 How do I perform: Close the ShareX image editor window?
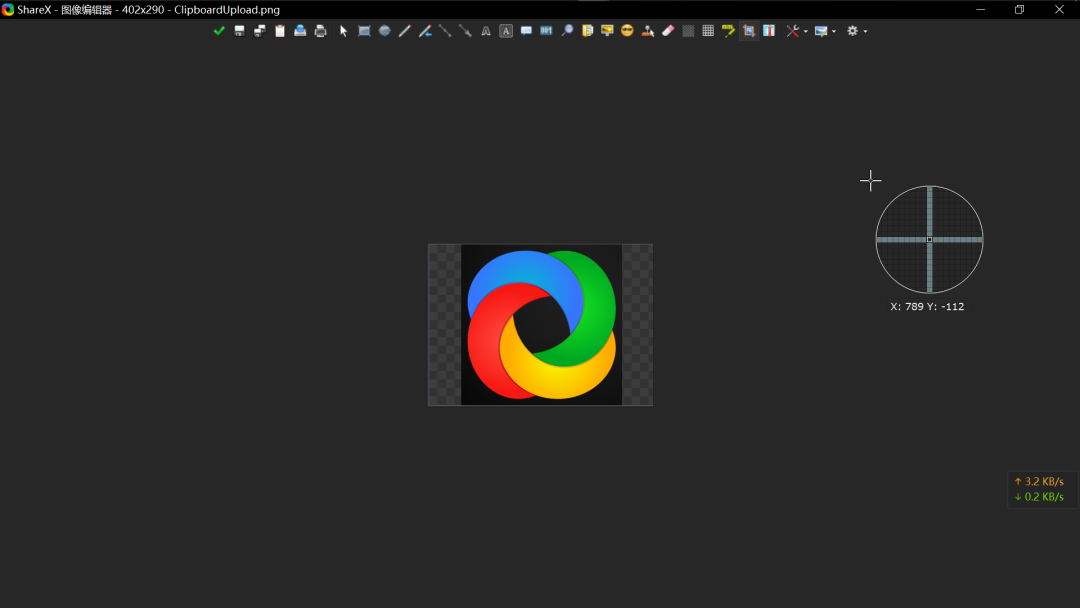(1059, 10)
